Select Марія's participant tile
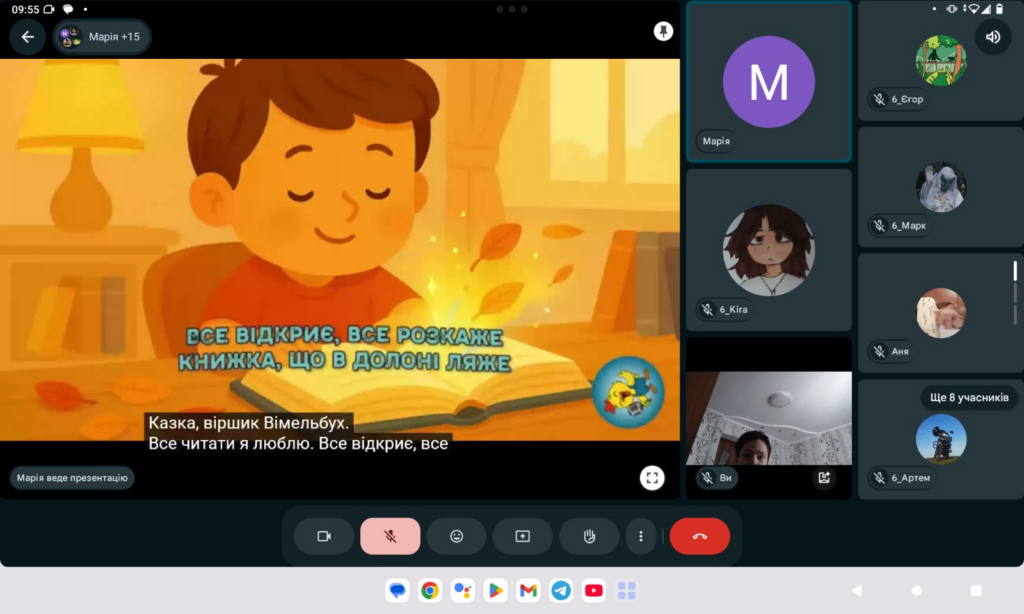Viewport: 1024px width, 614px height. click(768, 82)
